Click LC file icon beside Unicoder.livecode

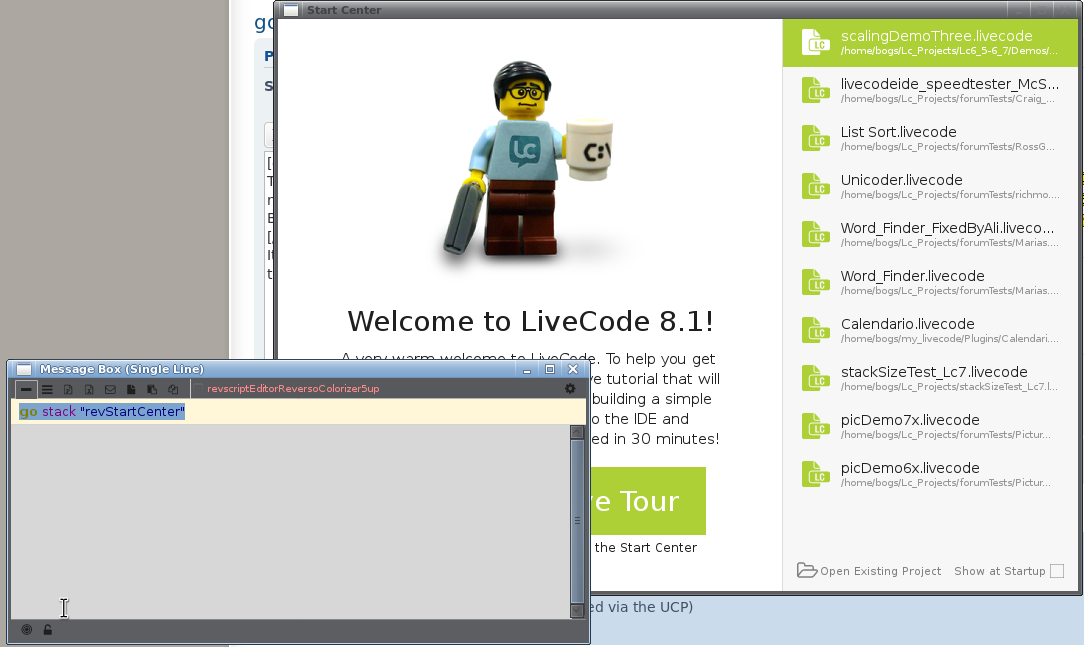point(816,186)
